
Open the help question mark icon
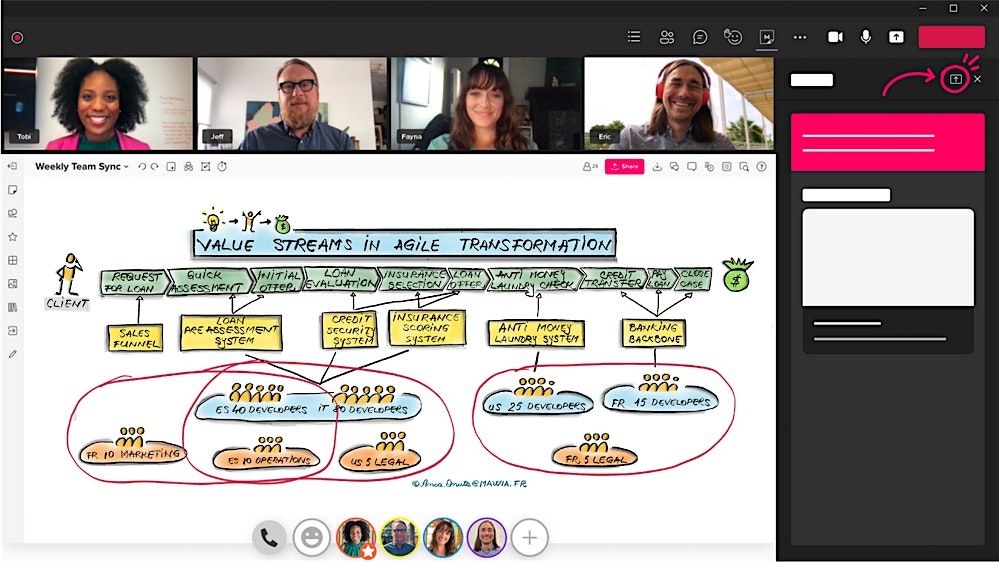pos(761,167)
